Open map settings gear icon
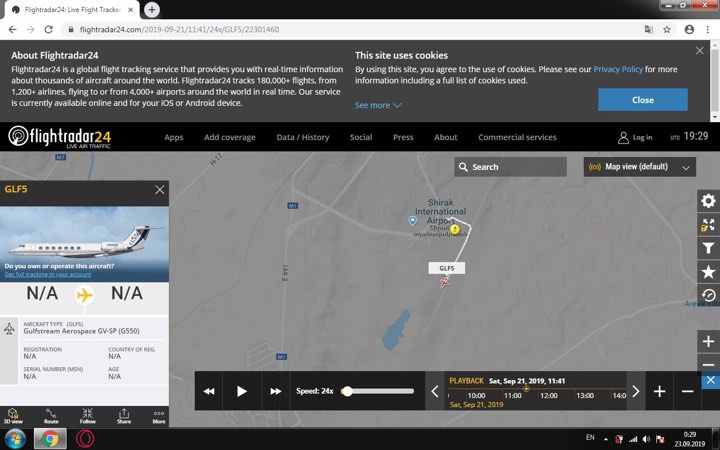Viewport: 720px width, 450px height. coord(708,202)
